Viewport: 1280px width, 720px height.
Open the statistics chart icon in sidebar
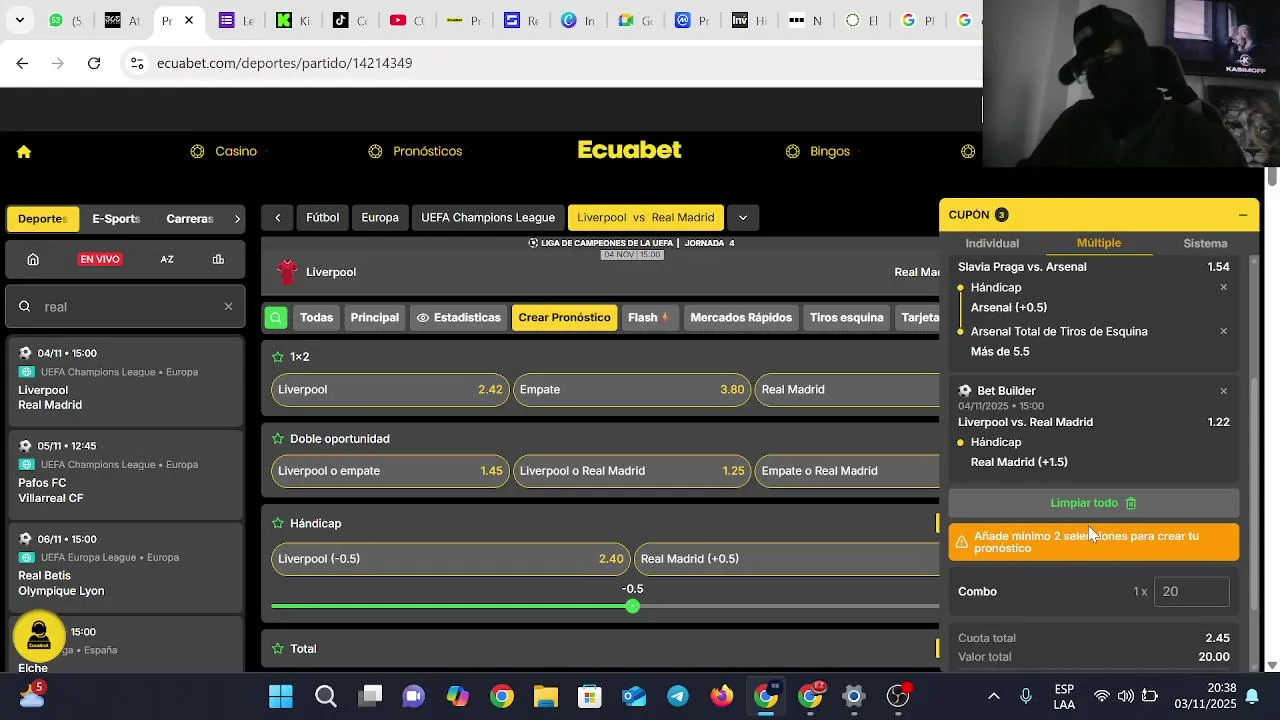pos(218,259)
